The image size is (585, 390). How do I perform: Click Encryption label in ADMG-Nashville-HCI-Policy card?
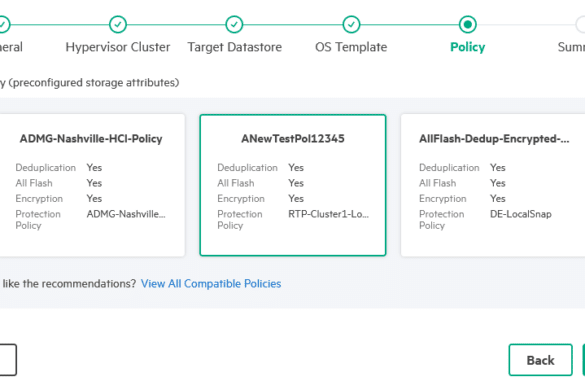point(39,199)
